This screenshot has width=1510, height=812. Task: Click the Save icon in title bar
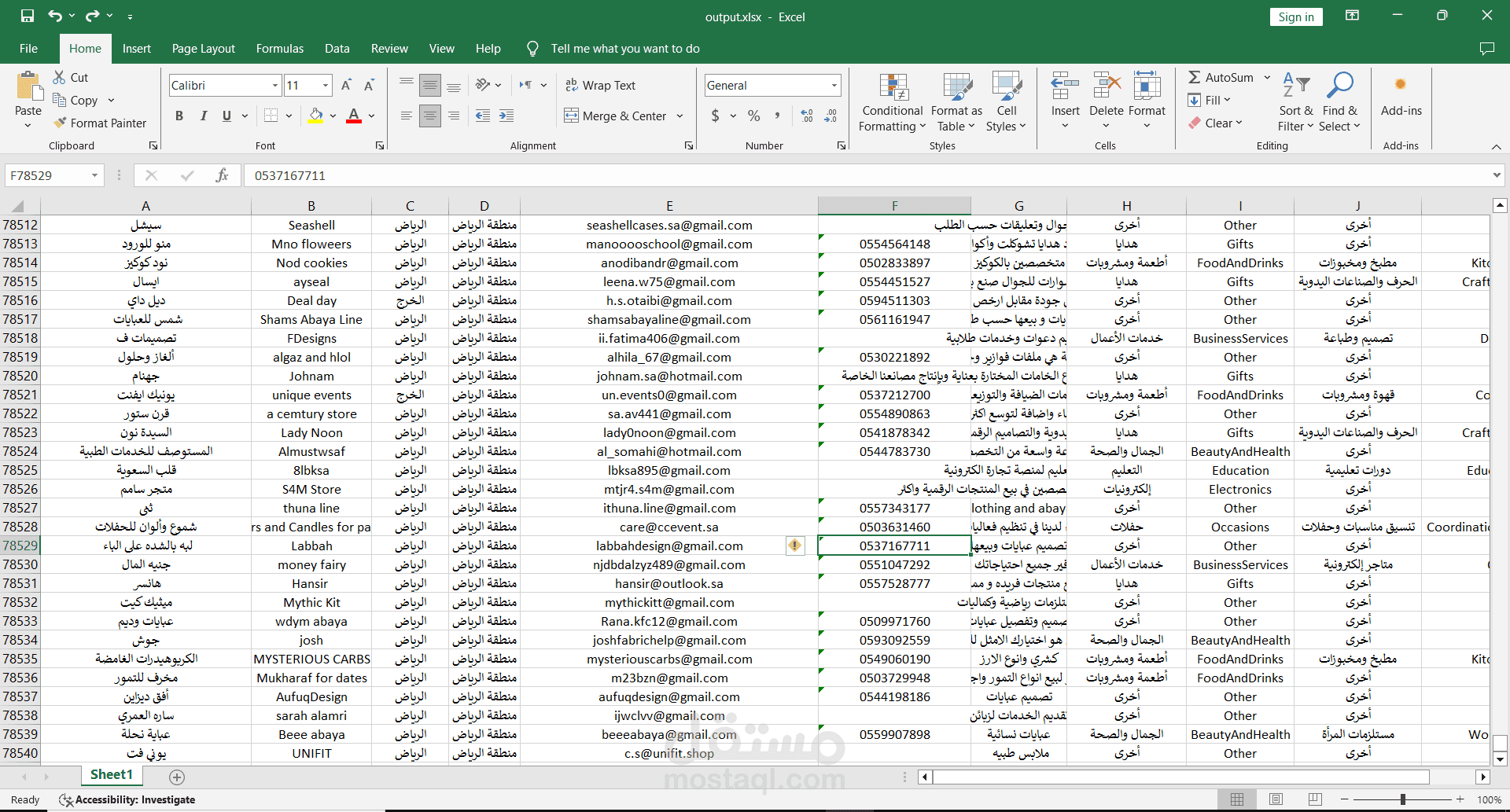click(x=28, y=17)
